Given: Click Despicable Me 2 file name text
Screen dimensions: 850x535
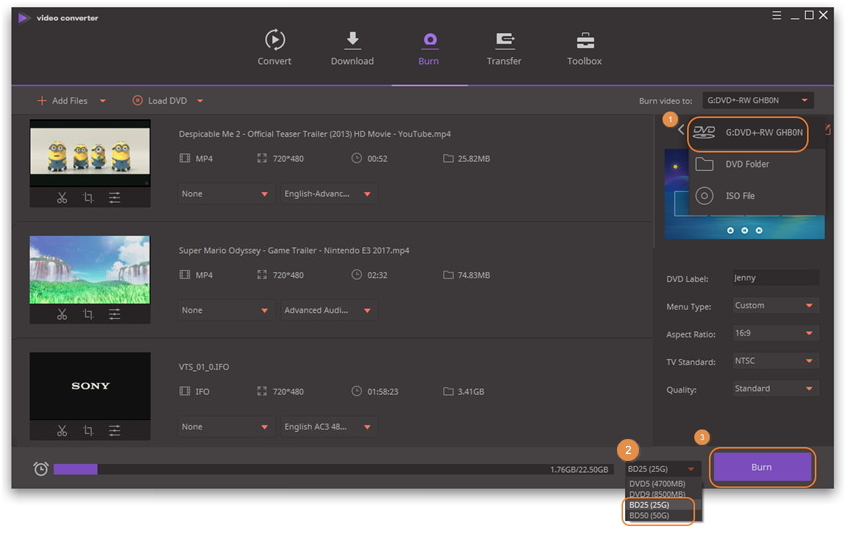Looking at the screenshot, I should click(x=315, y=134).
